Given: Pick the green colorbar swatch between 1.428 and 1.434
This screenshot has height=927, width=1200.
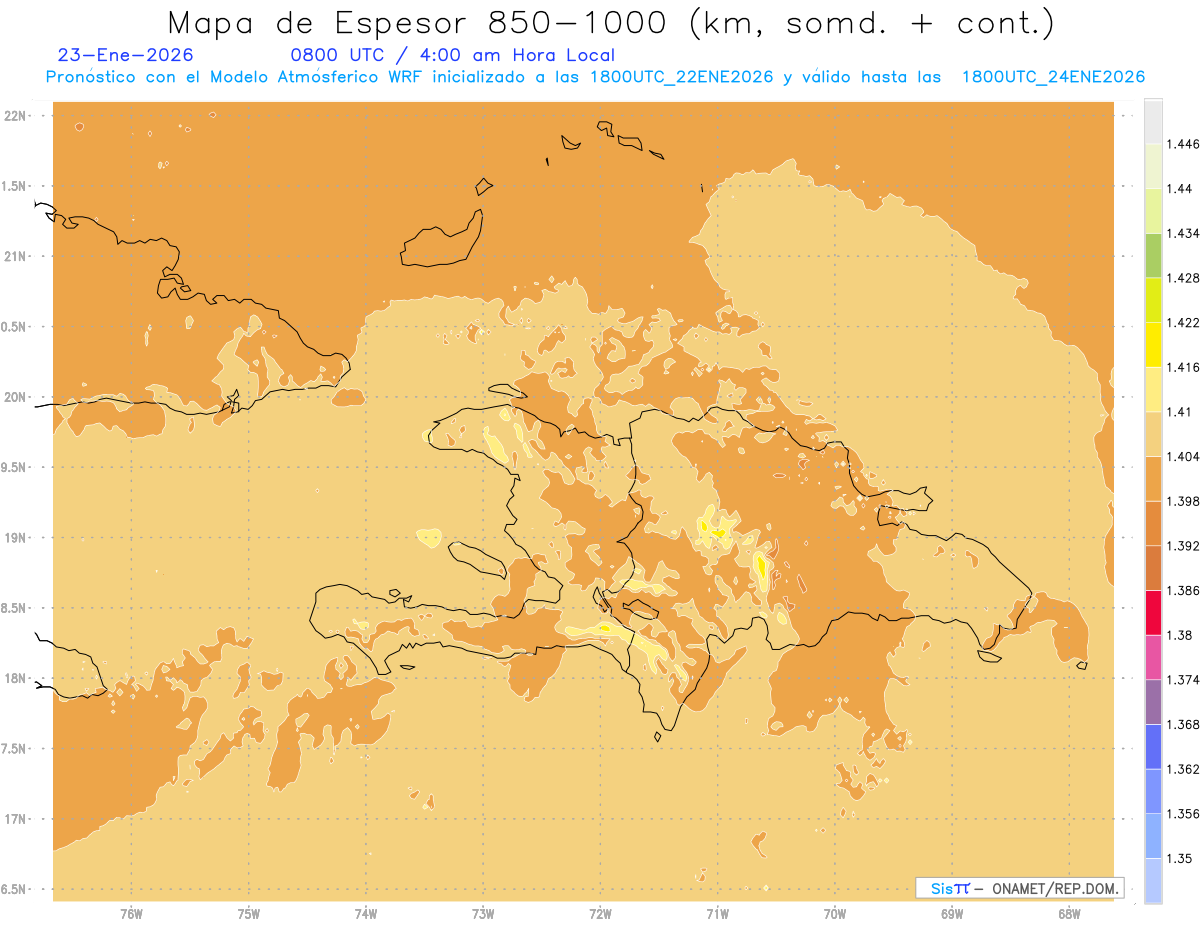Looking at the screenshot, I should (1153, 255).
